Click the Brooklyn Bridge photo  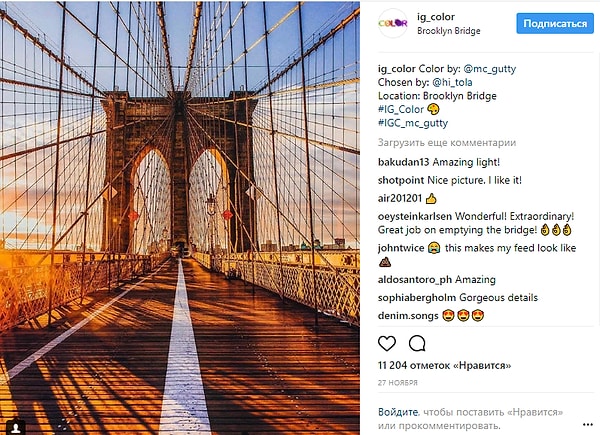point(180,217)
